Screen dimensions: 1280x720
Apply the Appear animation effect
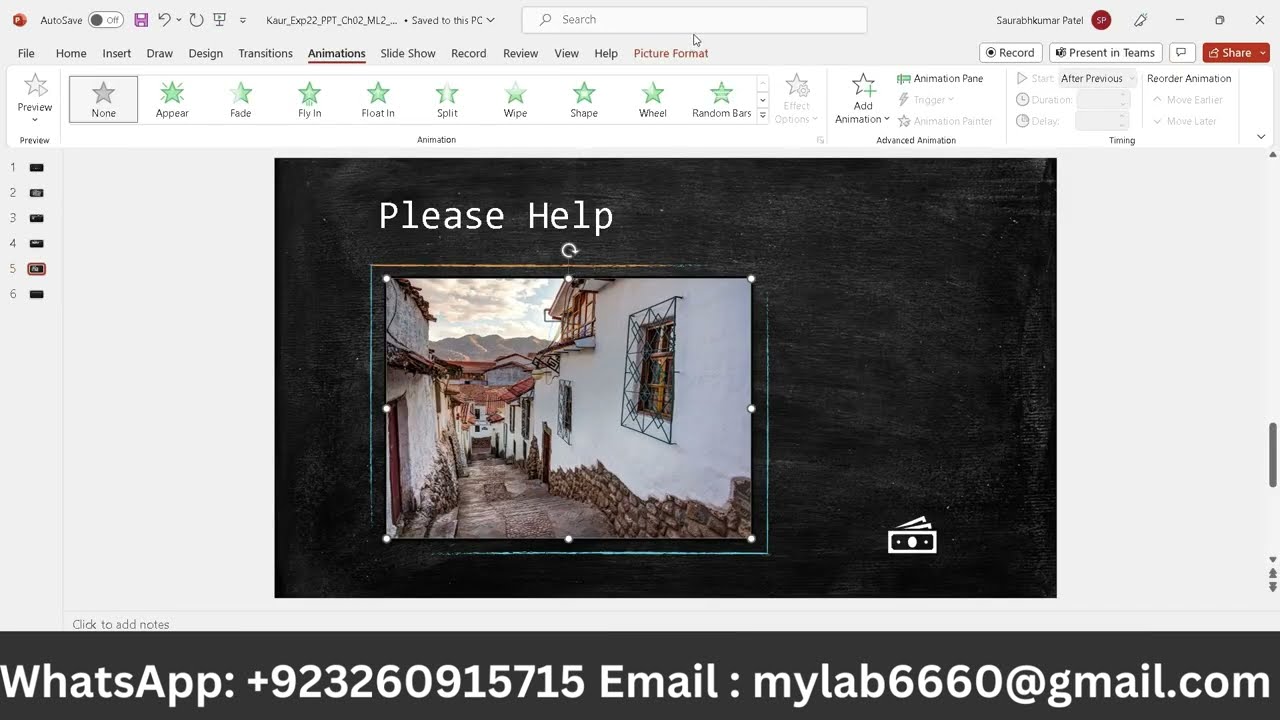click(x=172, y=99)
